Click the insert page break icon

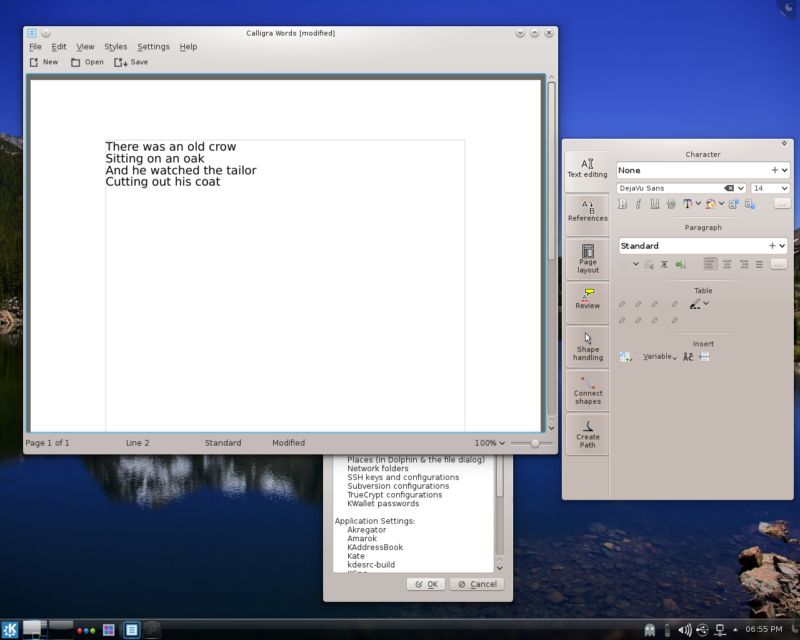tap(705, 357)
